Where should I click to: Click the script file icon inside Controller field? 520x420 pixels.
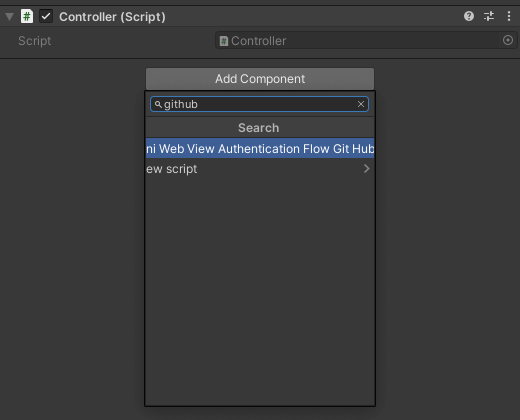[224, 41]
